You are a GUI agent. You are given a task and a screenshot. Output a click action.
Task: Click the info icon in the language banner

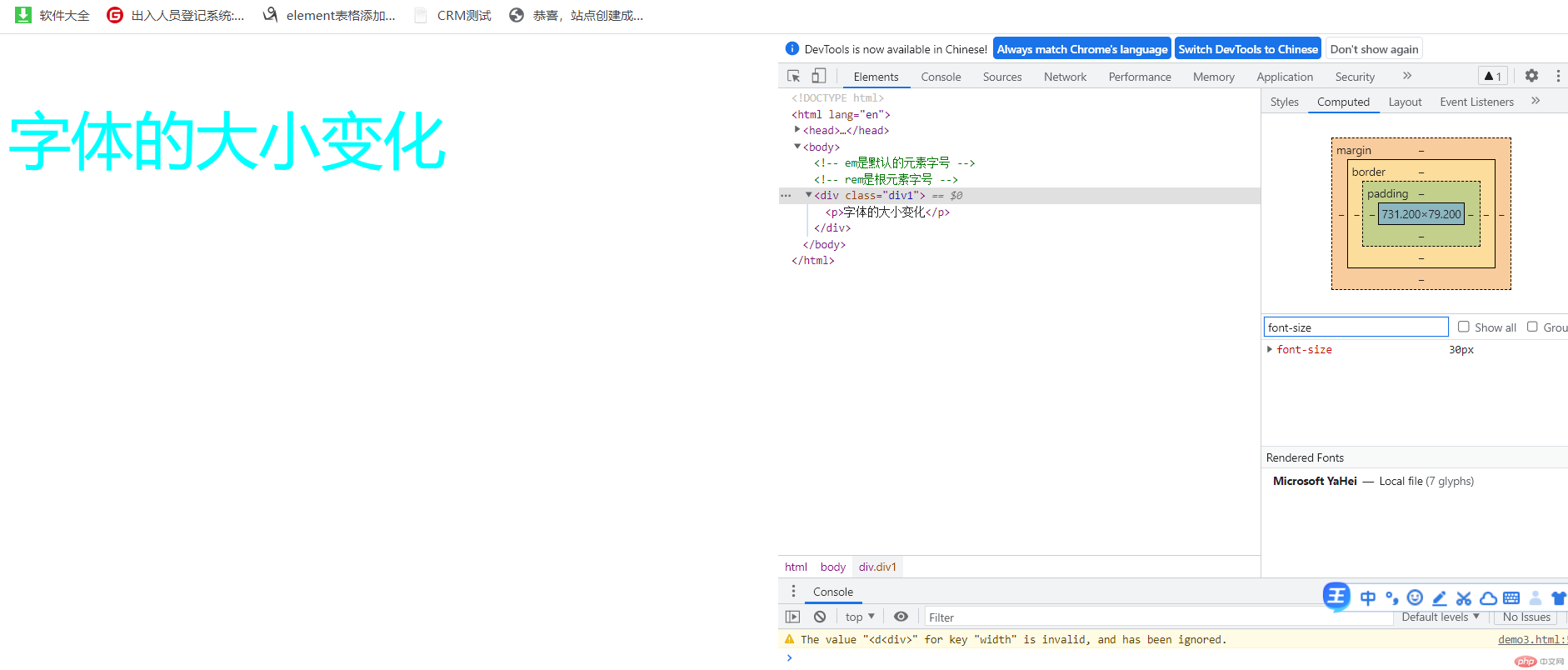pos(792,48)
